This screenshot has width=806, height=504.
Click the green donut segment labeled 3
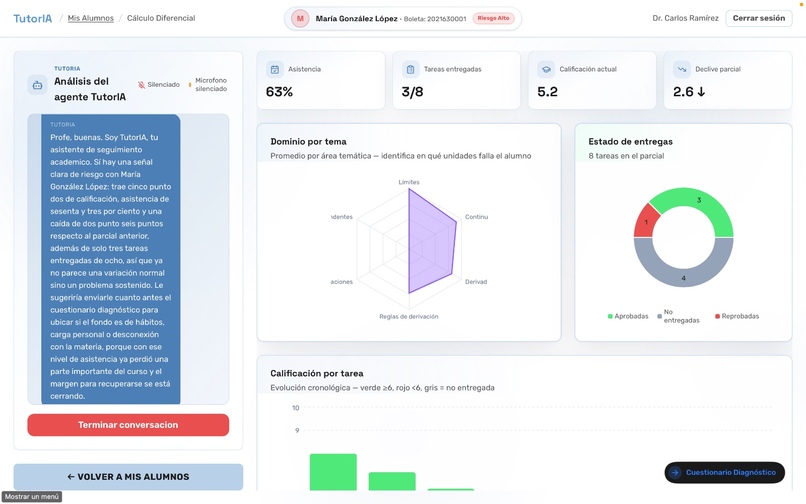pyautogui.click(x=699, y=200)
